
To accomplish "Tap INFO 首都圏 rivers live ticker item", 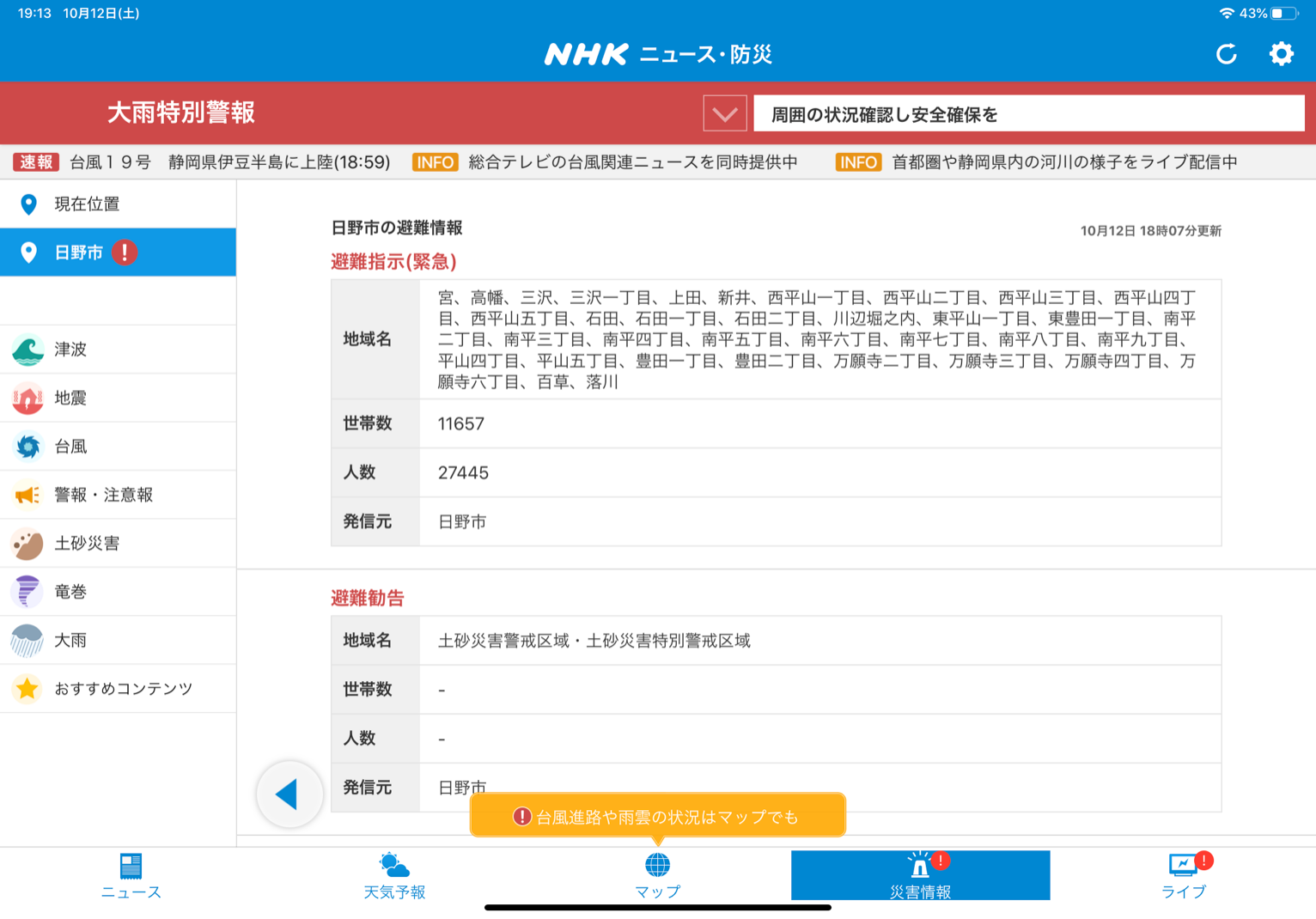I will [x=1037, y=162].
